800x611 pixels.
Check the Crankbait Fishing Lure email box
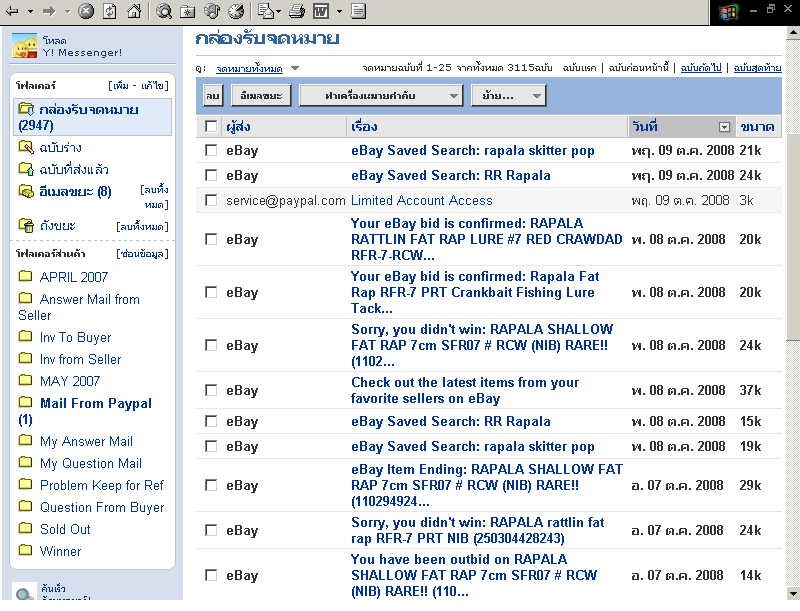(x=211, y=292)
